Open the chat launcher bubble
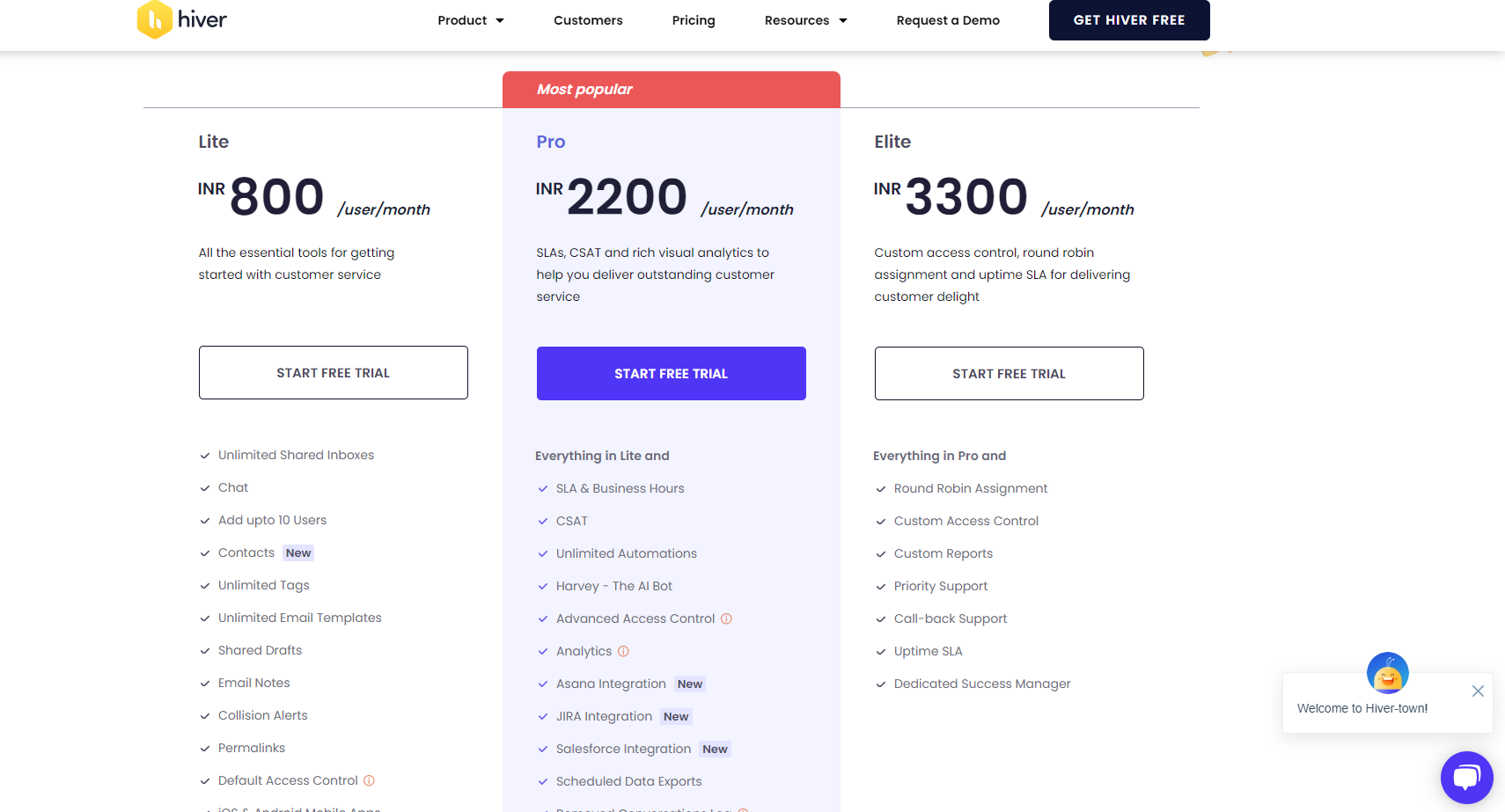 click(x=1466, y=777)
